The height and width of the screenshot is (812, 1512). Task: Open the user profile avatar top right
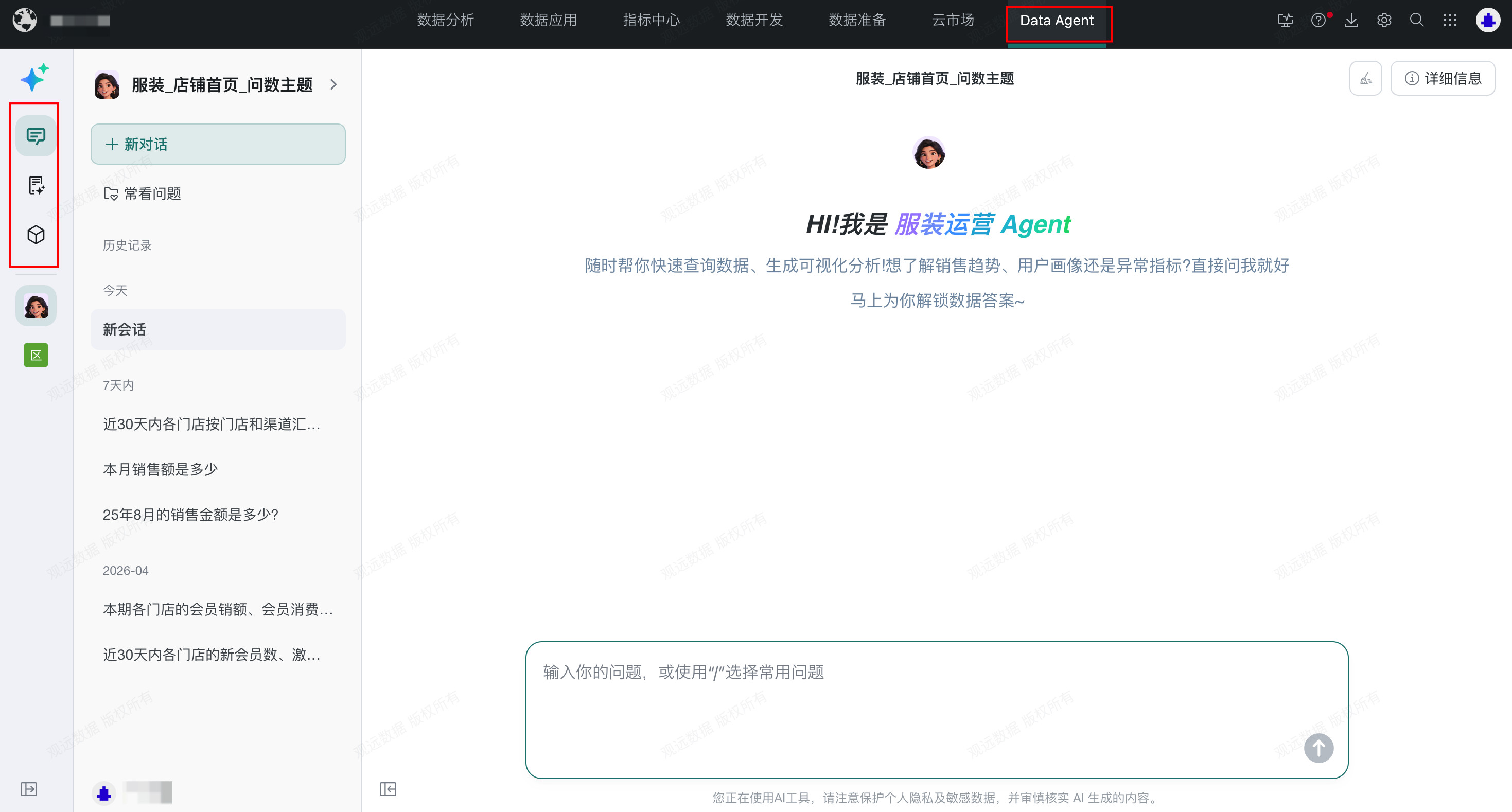tap(1488, 21)
